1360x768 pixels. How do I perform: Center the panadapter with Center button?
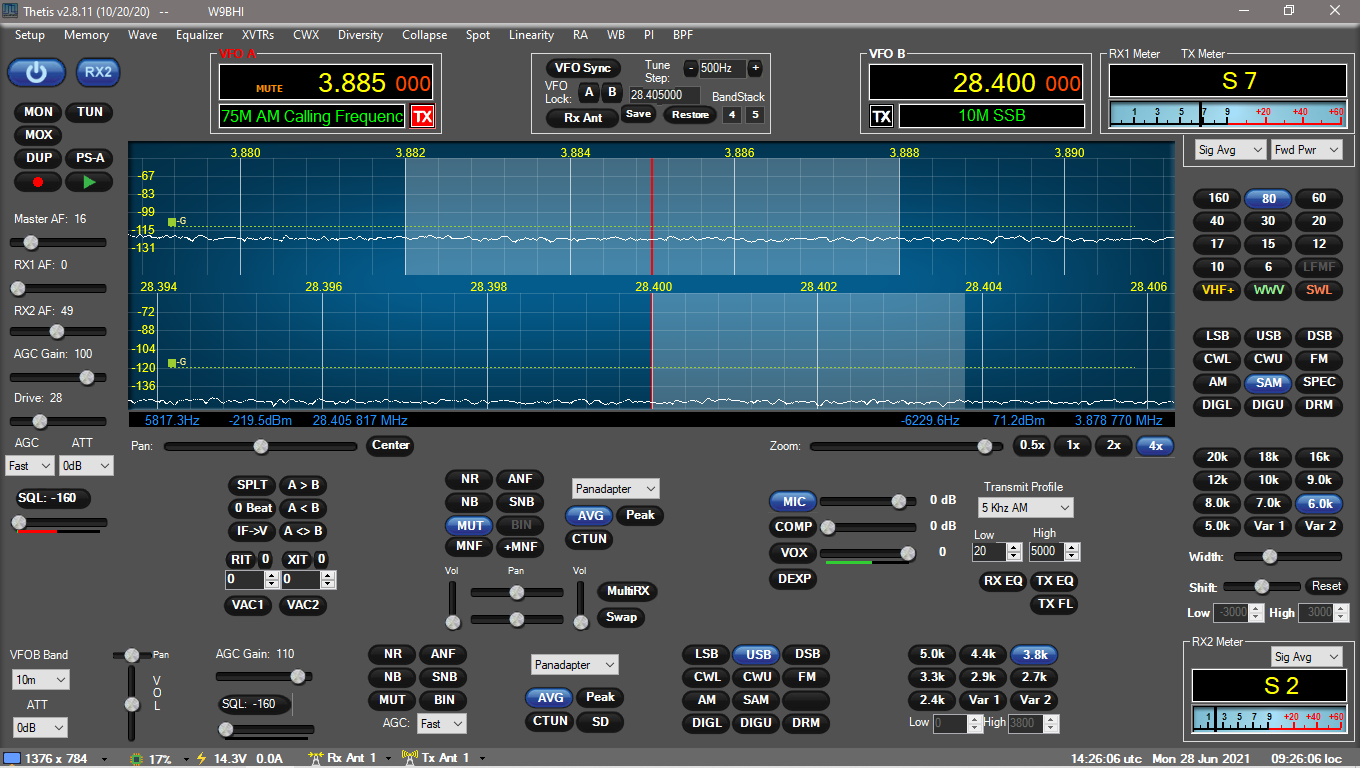pos(391,446)
